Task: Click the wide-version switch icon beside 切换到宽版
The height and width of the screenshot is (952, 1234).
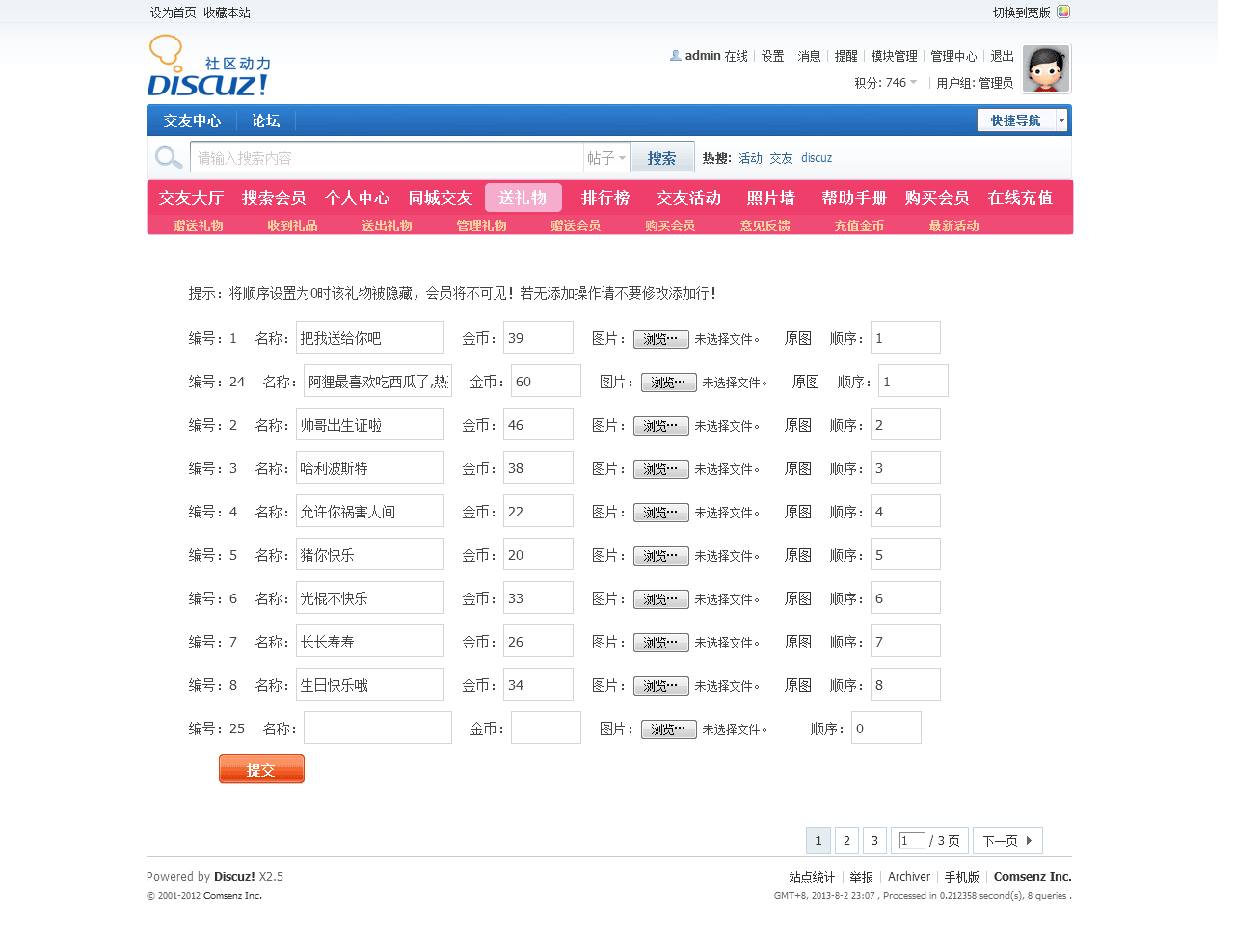Action: [x=1063, y=13]
